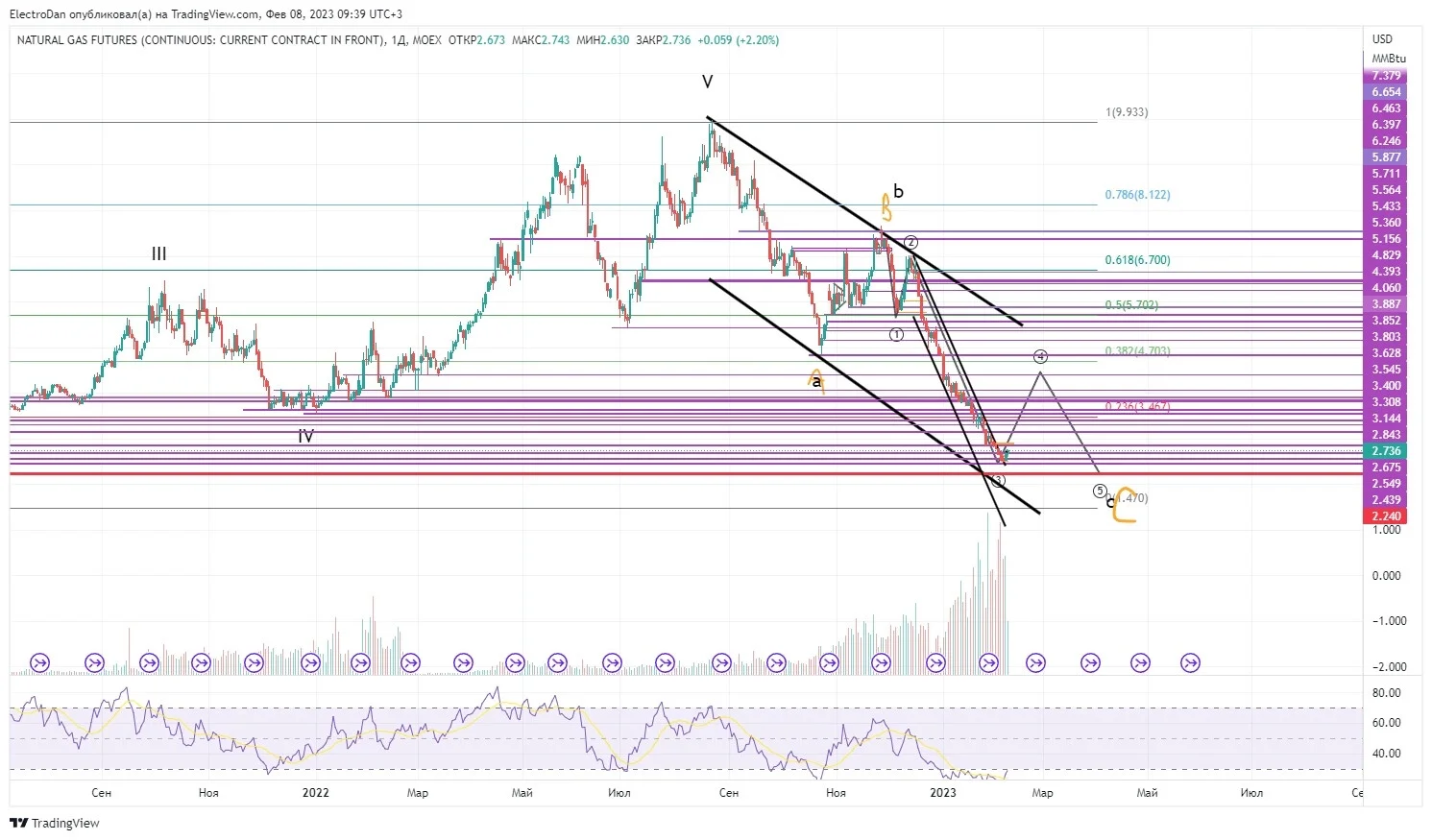Click the 40.00 level on the RSI scale
The height and width of the screenshot is (840, 1432).
point(1386,754)
